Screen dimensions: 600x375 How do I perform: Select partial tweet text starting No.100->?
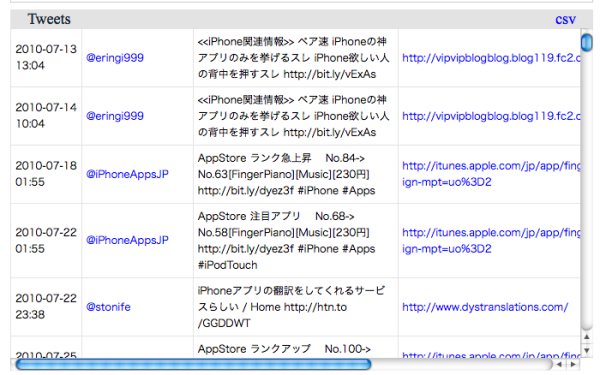[x=284, y=349]
